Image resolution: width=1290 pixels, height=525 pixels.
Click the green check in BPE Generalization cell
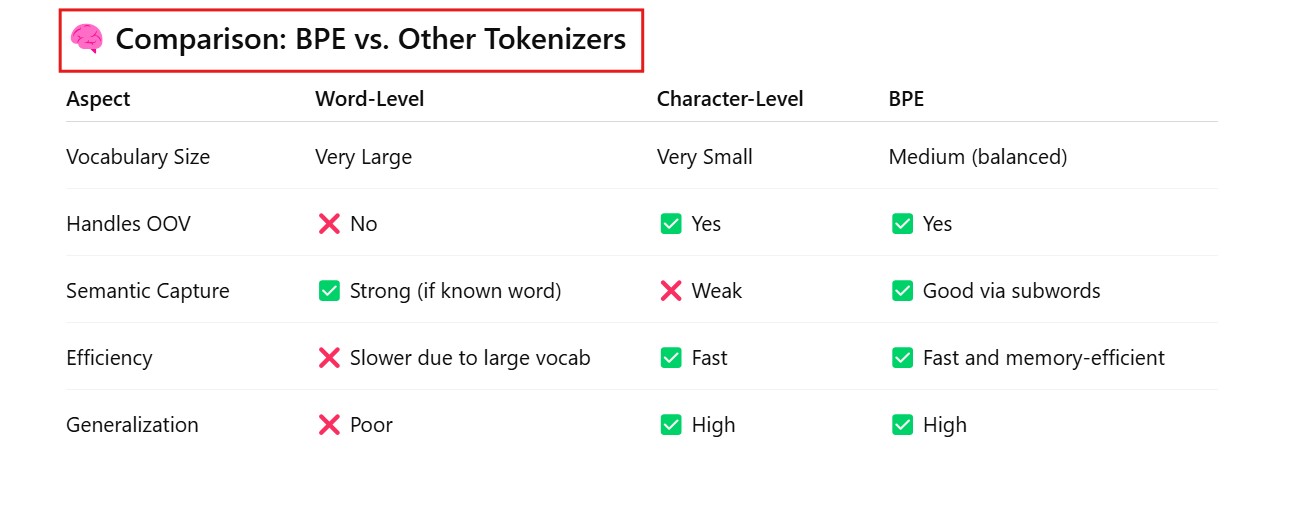pyautogui.click(x=902, y=425)
